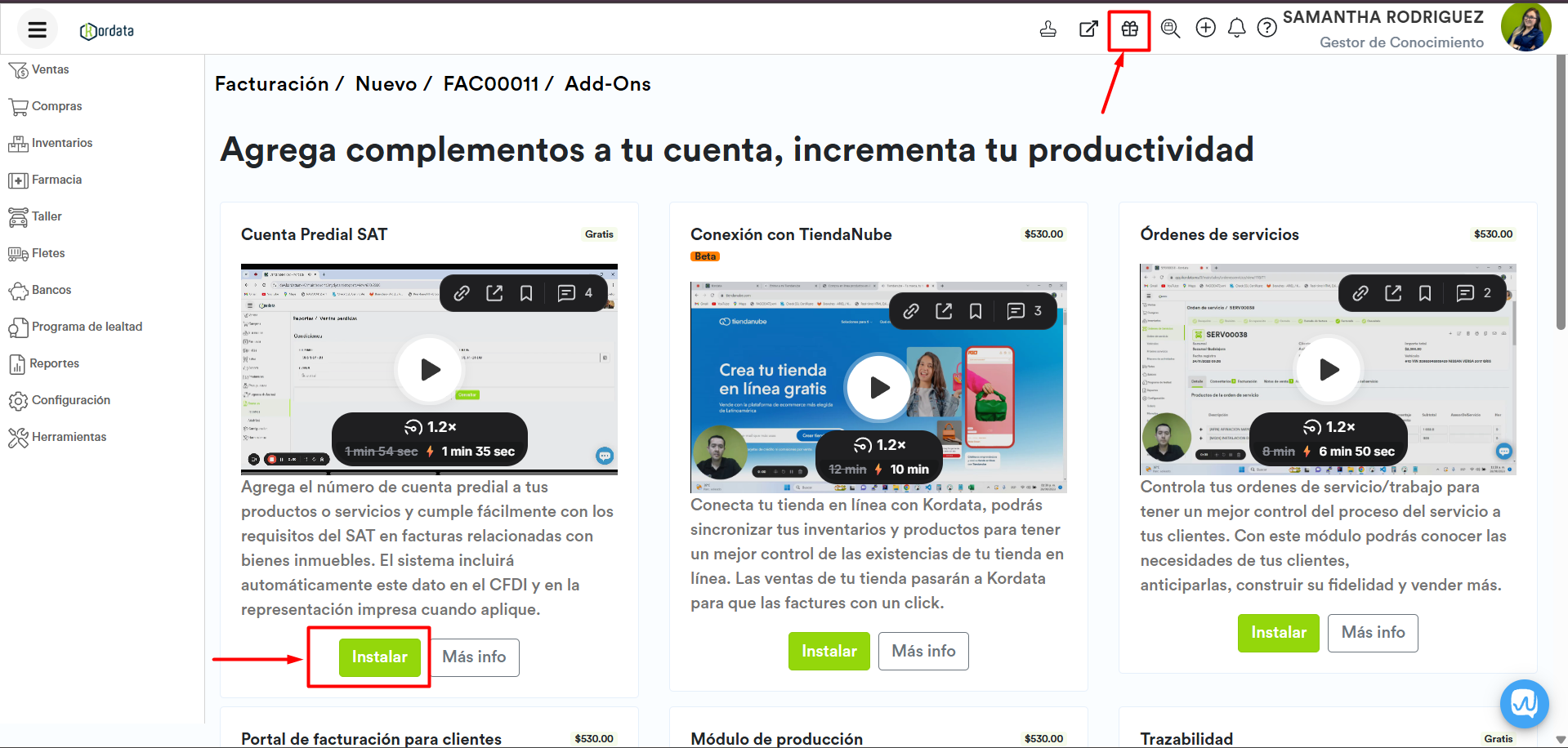
Task: Copy link on Cuenta Predial SAT video
Action: tap(462, 293)
